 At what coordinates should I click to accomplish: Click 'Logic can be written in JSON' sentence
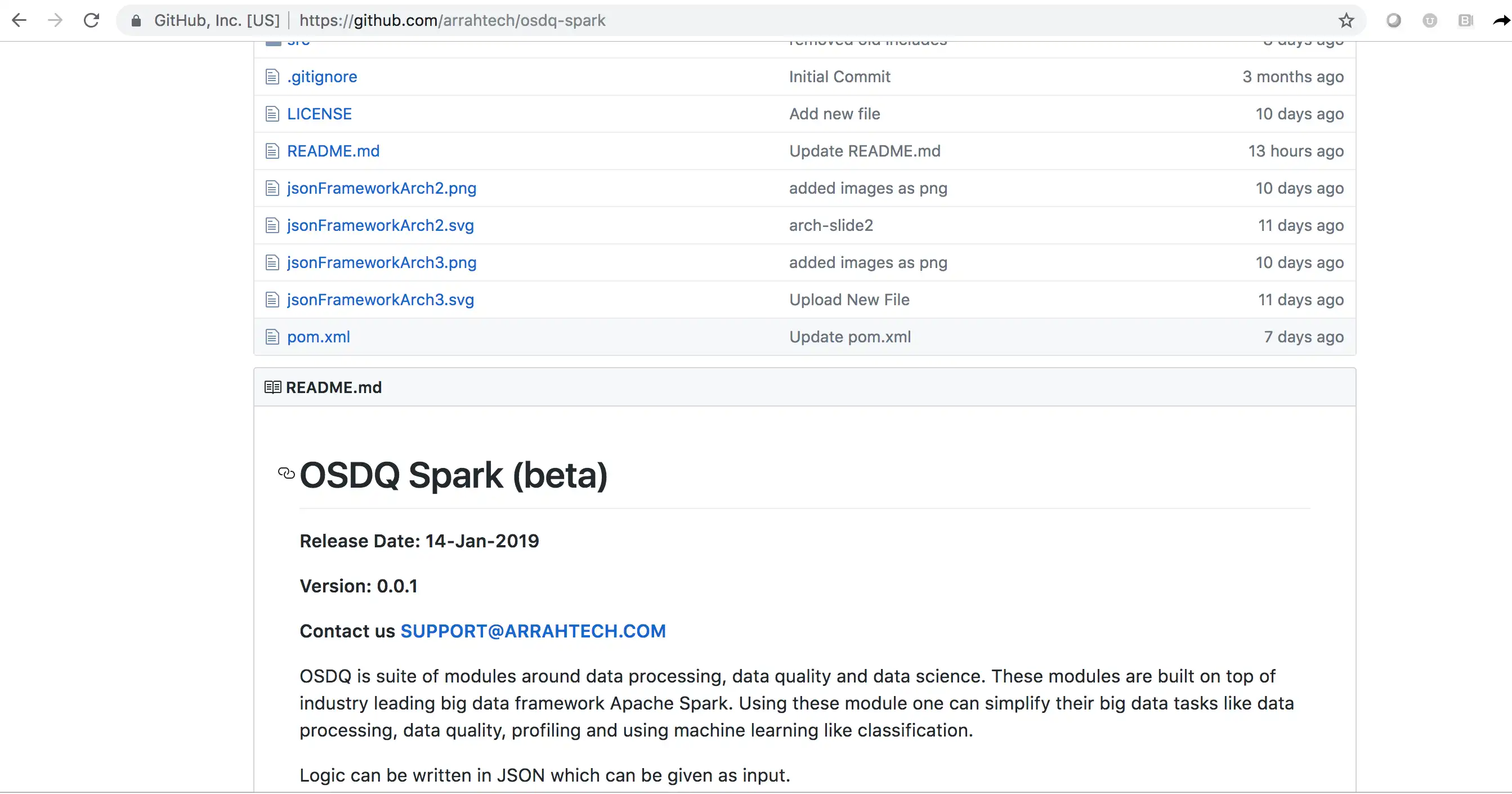coord(545,775)
